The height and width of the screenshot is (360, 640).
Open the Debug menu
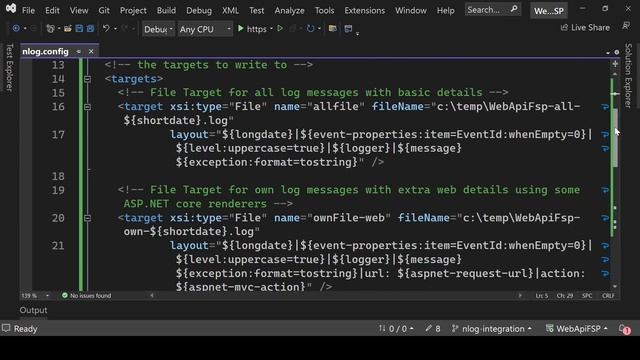point(199,10)
